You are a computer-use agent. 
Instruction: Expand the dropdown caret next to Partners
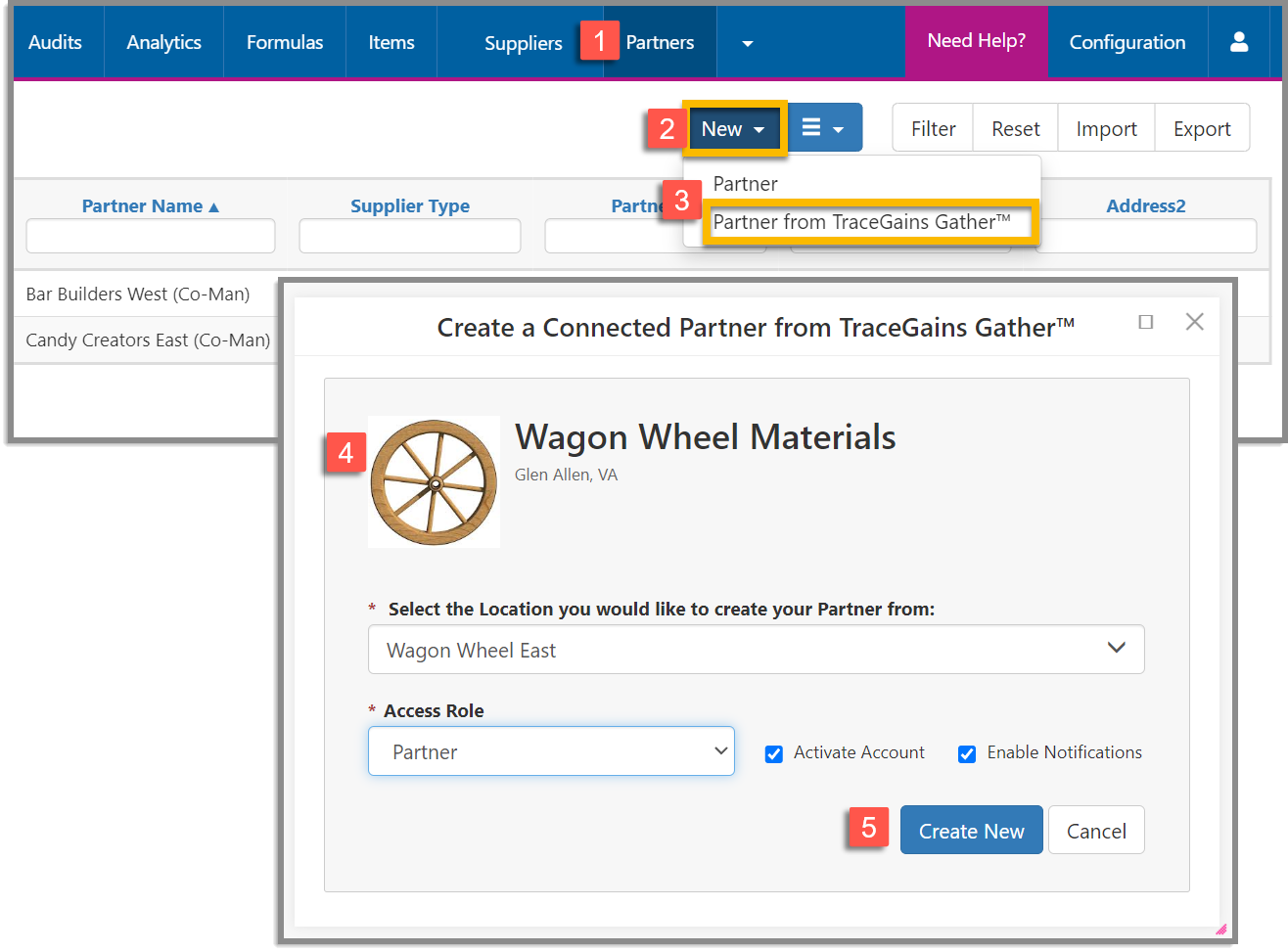tap(748, 43)
